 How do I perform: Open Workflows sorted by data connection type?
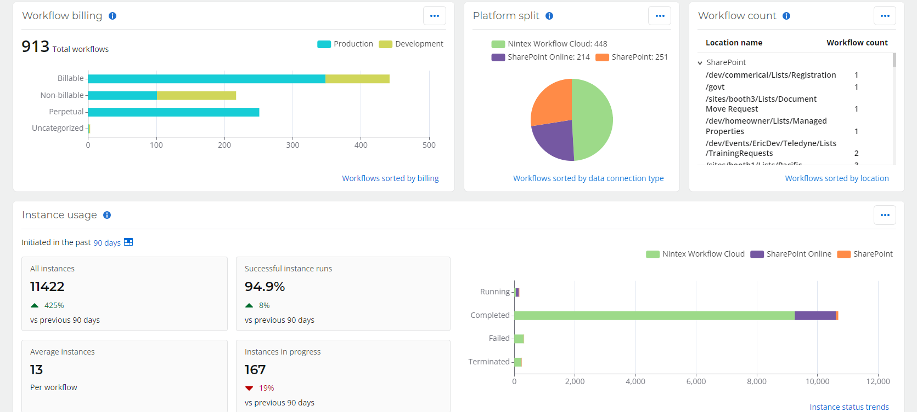(588, 178)
